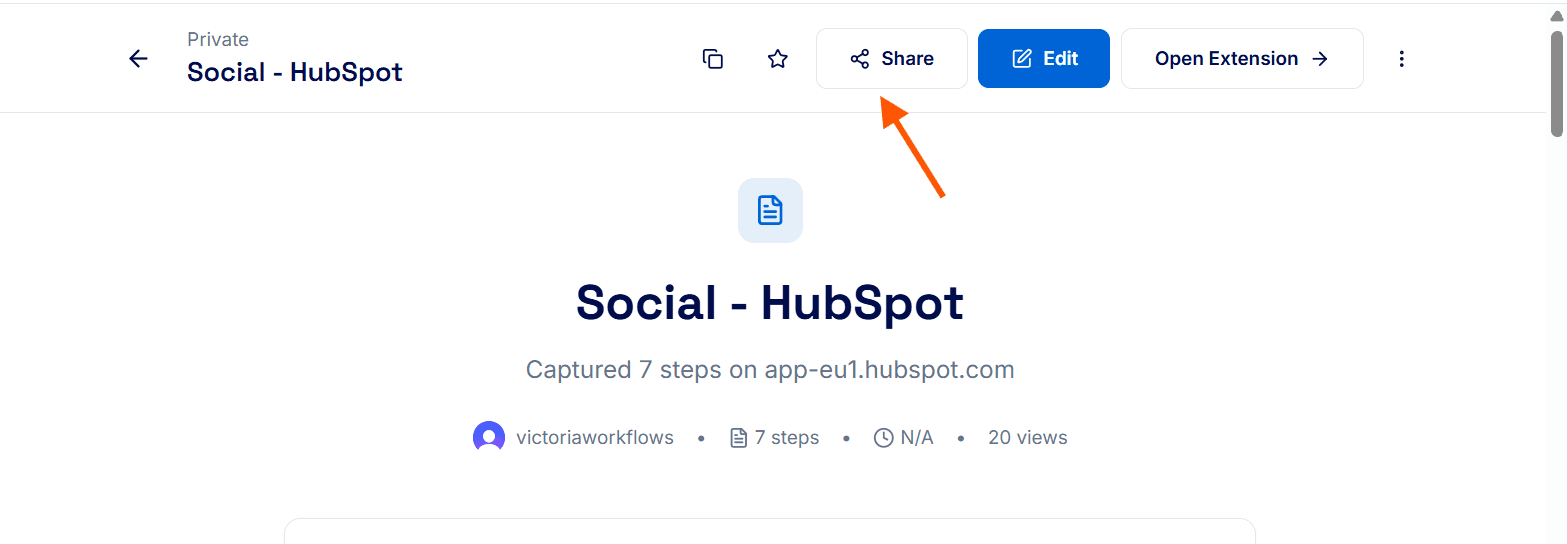Mark the guide as favorite with star icon

(778, 59)
